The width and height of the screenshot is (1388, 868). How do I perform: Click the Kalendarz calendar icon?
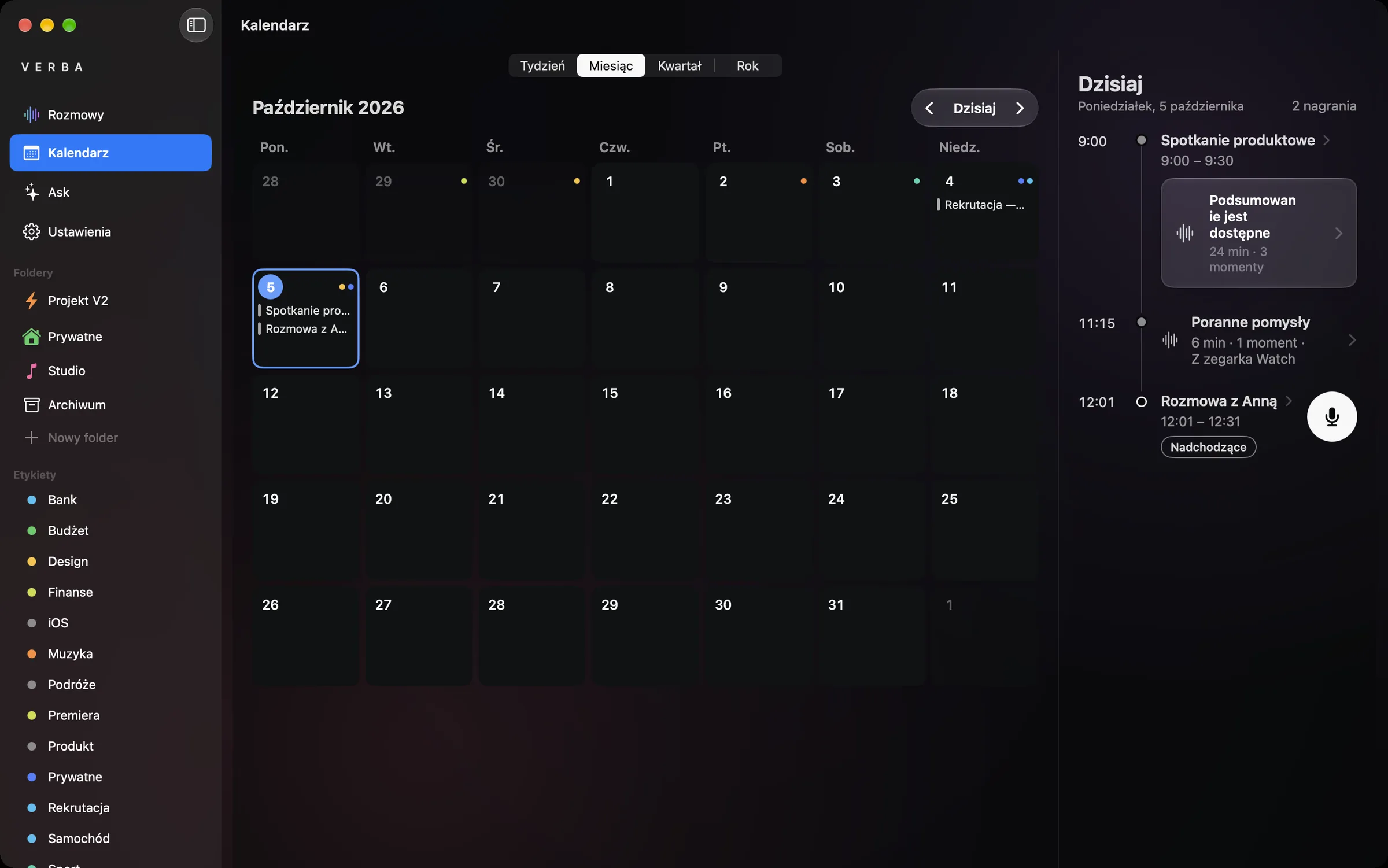pos(31,153)
